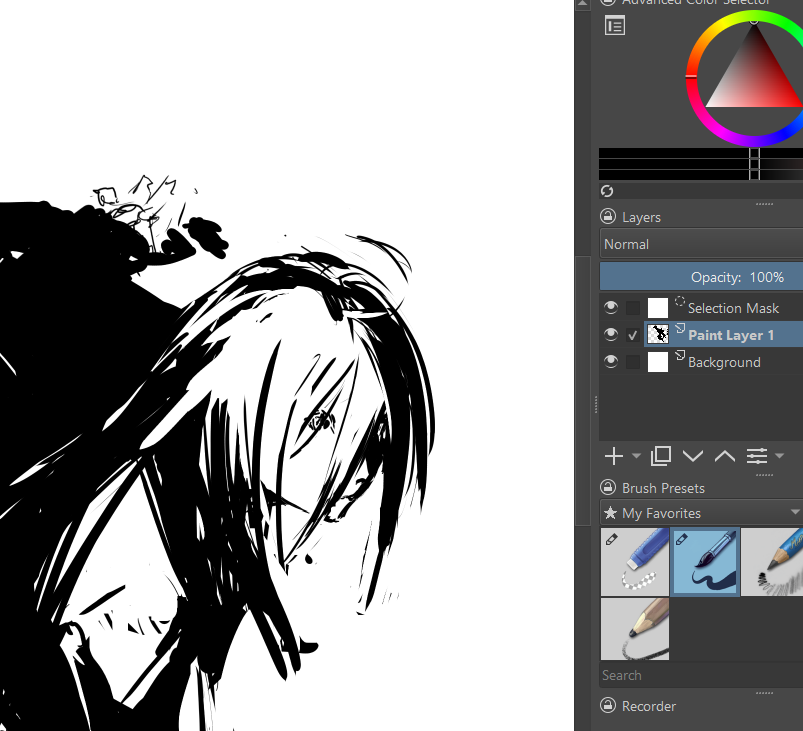803x731 pixels.
Task: Expand layer properties dropdown arrow
Action: coord(779,455)
